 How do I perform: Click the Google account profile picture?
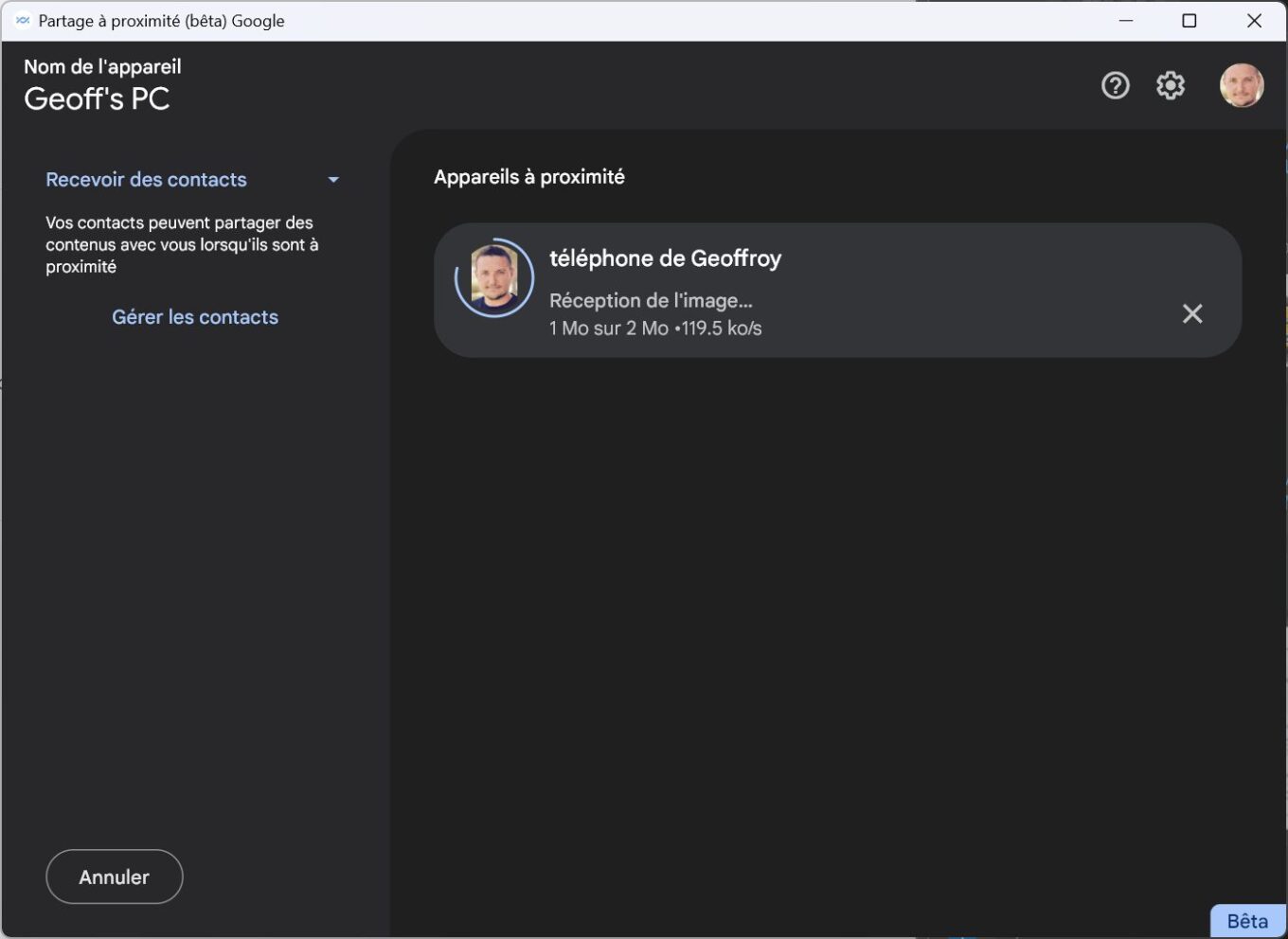[x=1242, y=85]
